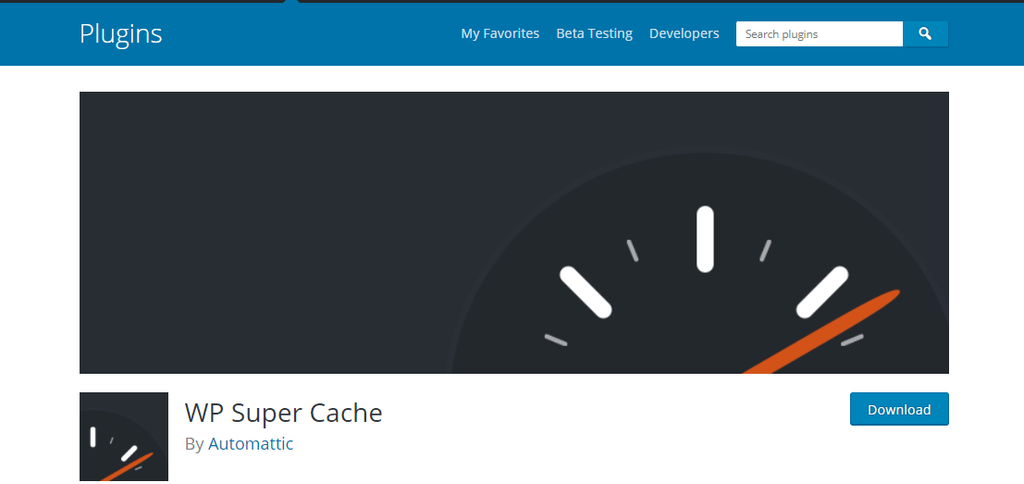Click the Plugins header title
Viewport: 1024px width, 484px height.
[121, 34]
